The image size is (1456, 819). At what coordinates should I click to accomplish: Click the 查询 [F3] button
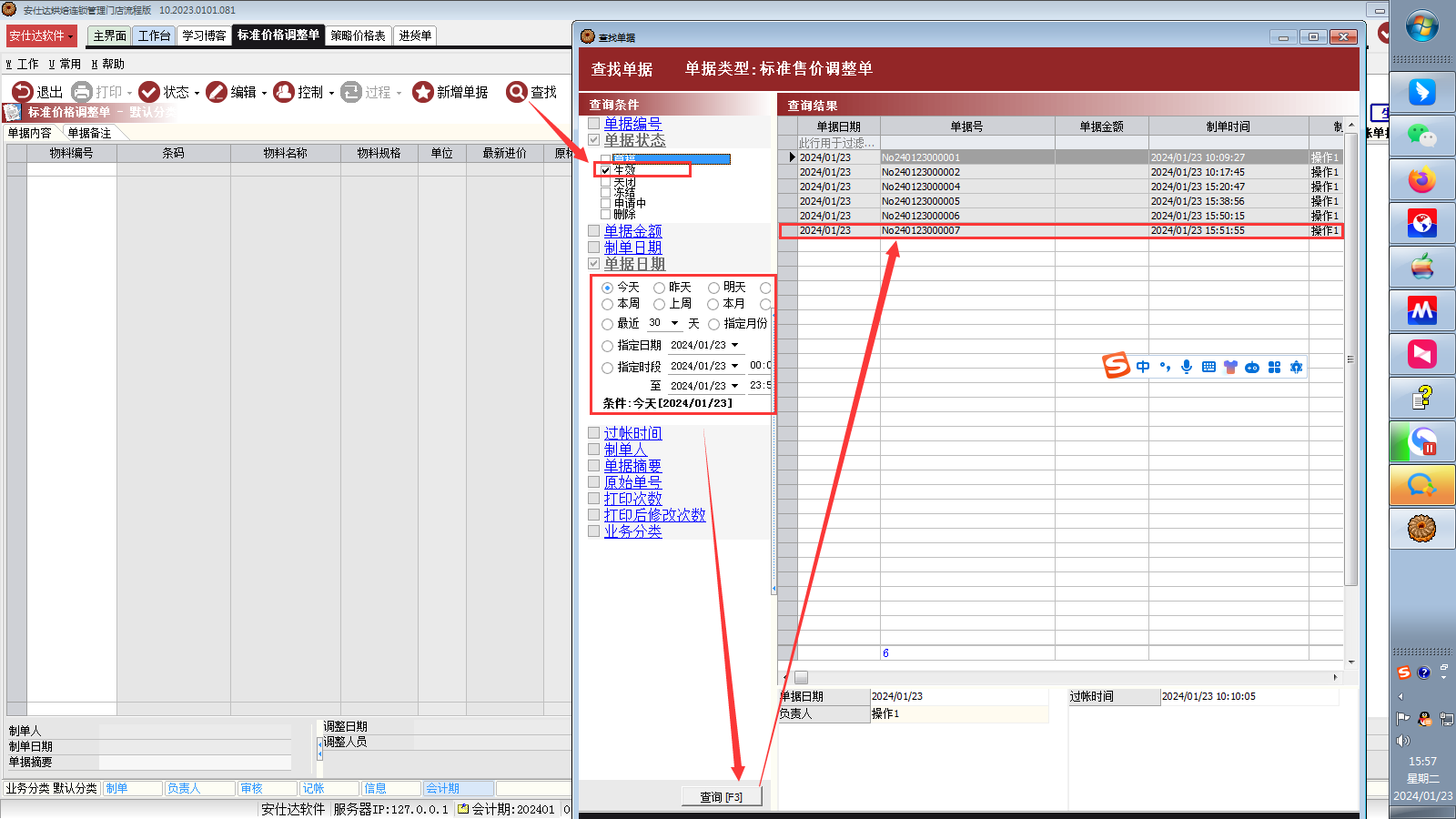722,796
